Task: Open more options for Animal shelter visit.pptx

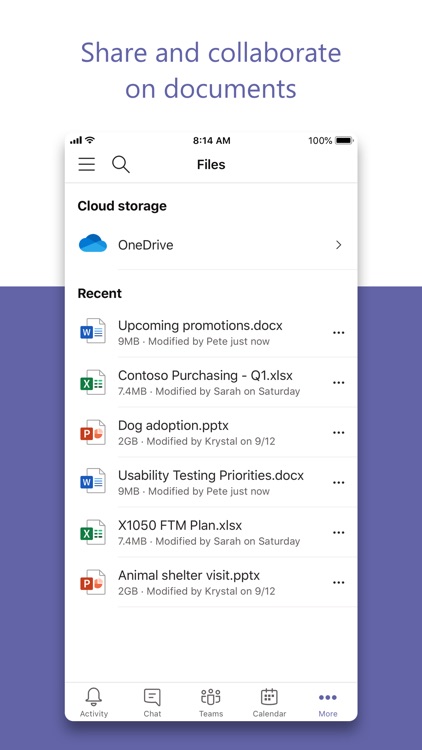Action: [x=339, y=583]
